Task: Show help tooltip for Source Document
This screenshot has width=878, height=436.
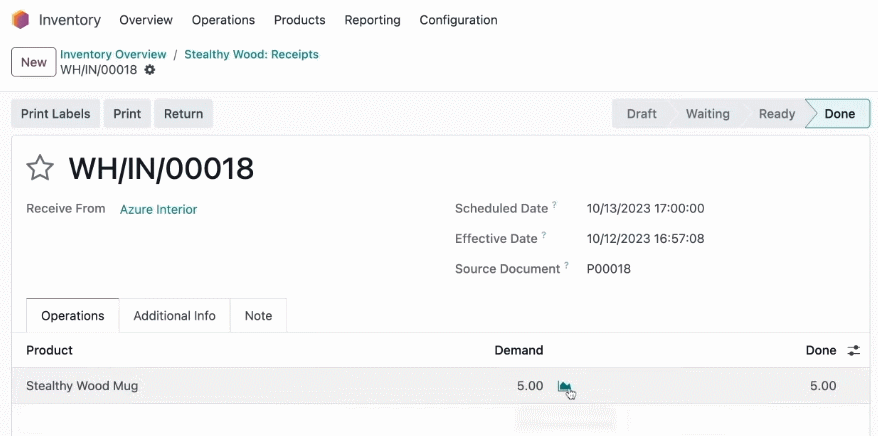Action: pyautogui.click(x=567, y=265)
